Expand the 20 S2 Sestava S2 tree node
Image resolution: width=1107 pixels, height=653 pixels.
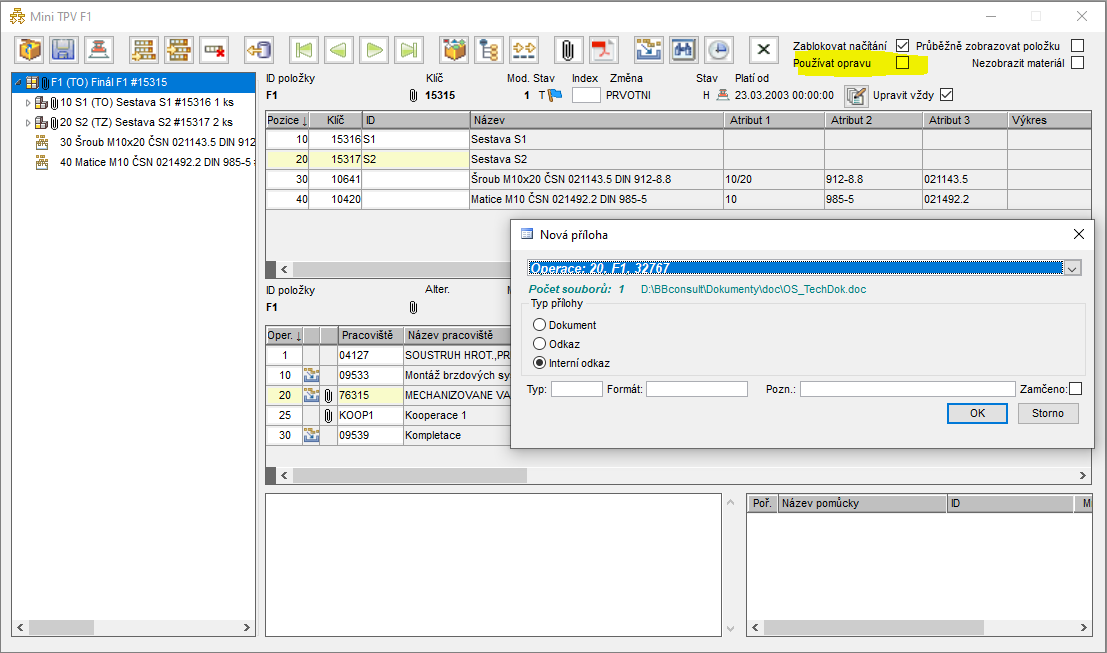[28, 123]
